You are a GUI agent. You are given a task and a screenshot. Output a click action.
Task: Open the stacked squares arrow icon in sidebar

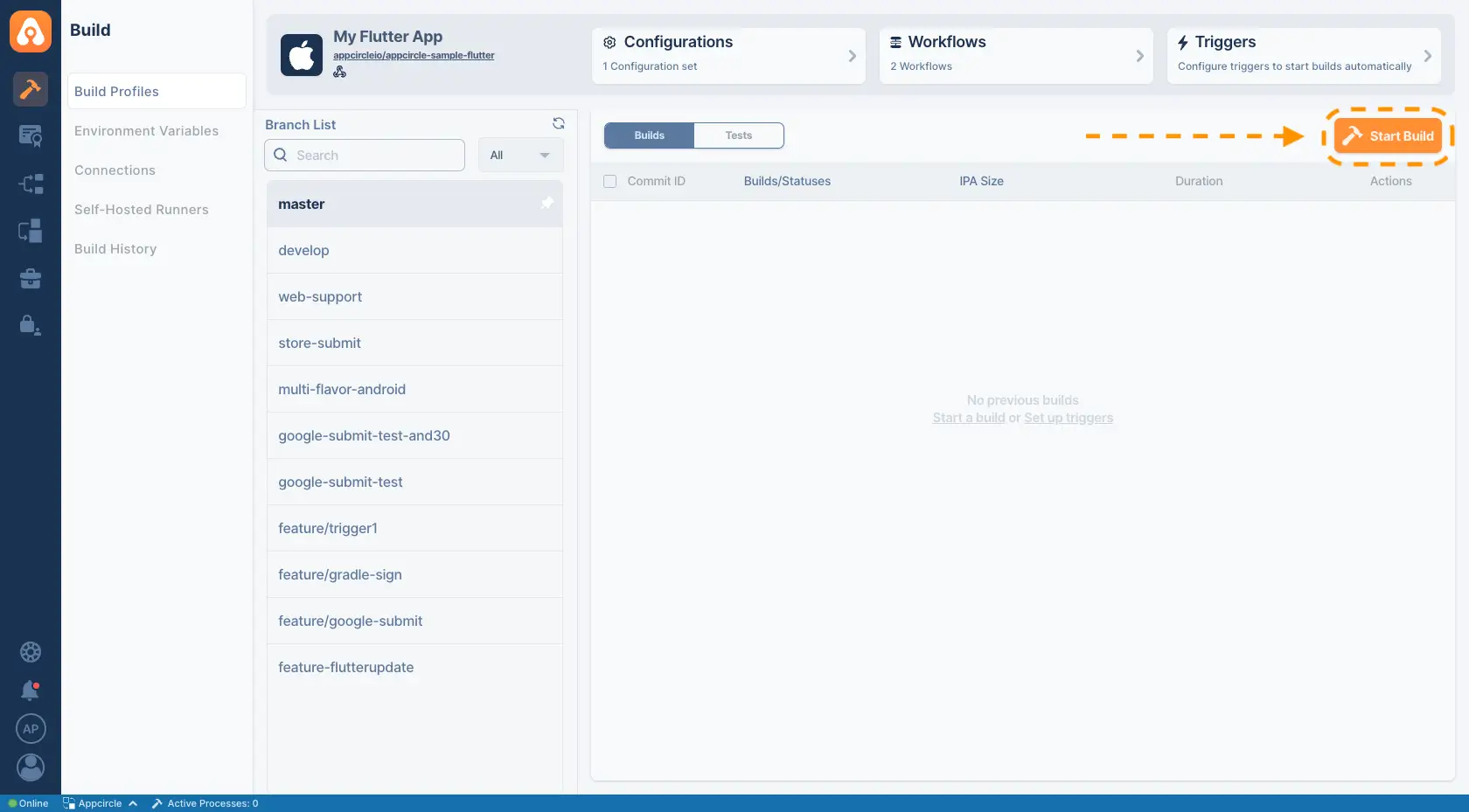[x=31, y=231]
